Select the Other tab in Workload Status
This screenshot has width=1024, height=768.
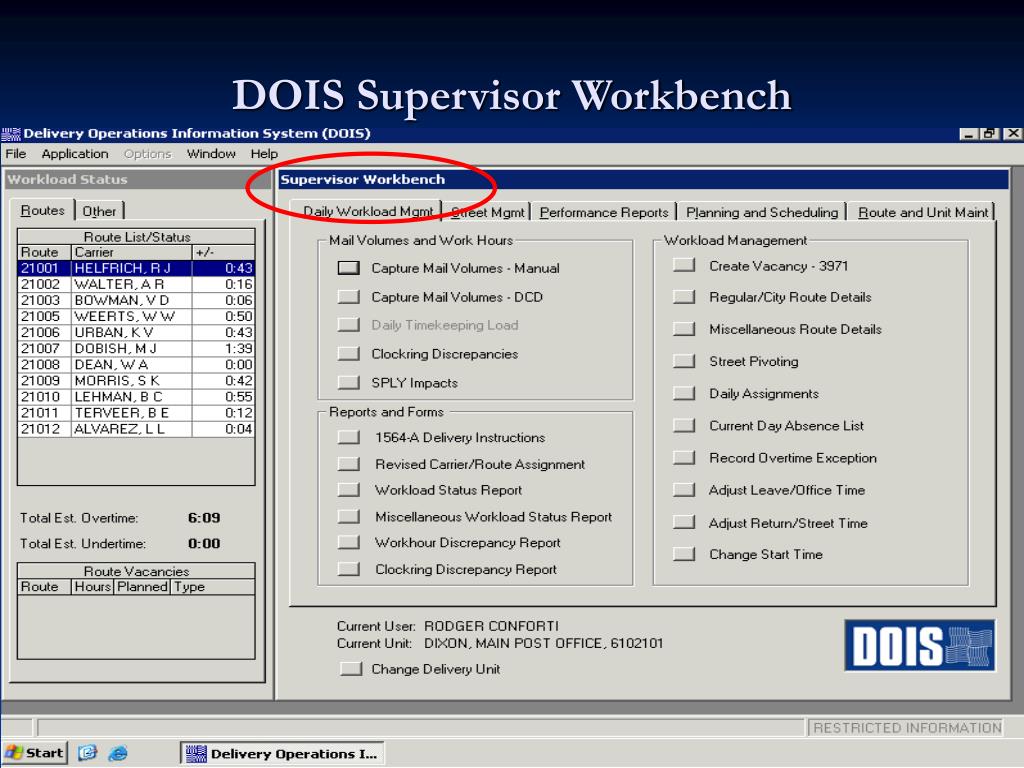[99, 211]
